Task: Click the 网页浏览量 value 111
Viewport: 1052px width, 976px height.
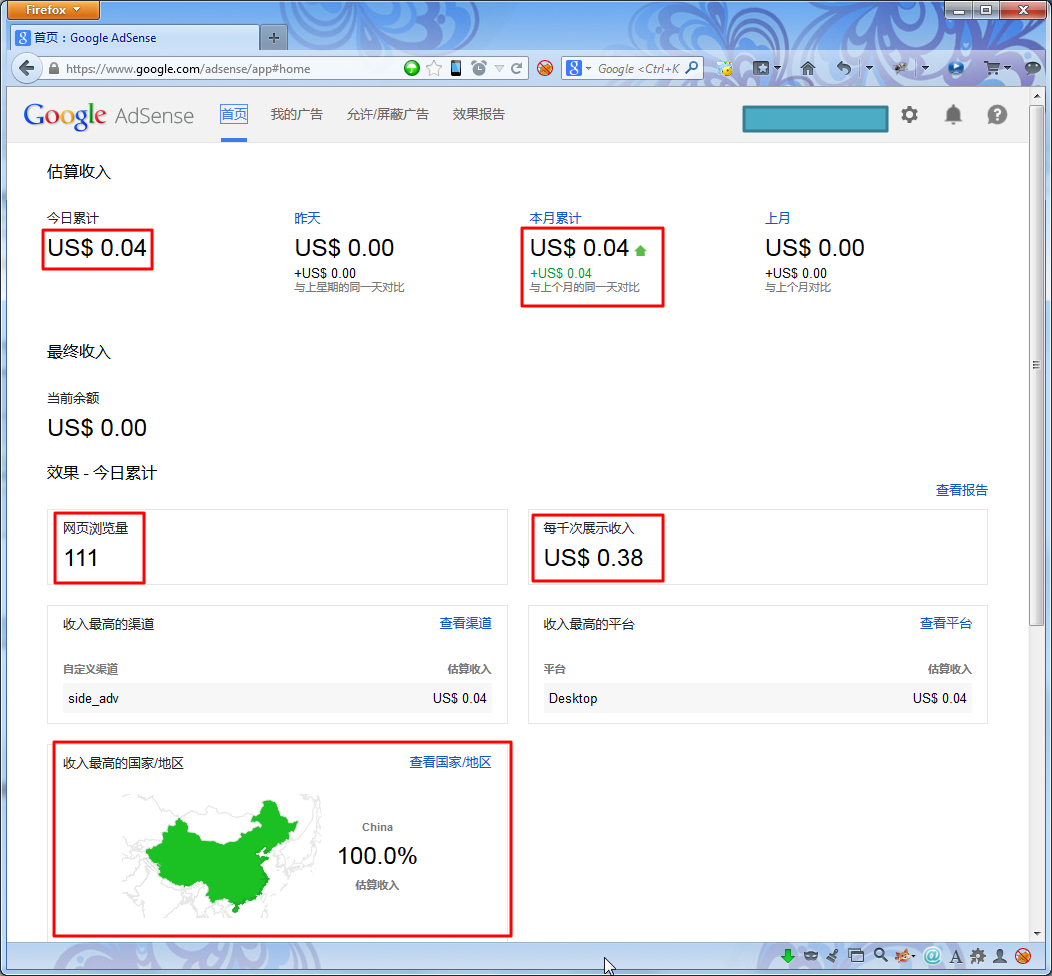Action: [x=81, y=558]
